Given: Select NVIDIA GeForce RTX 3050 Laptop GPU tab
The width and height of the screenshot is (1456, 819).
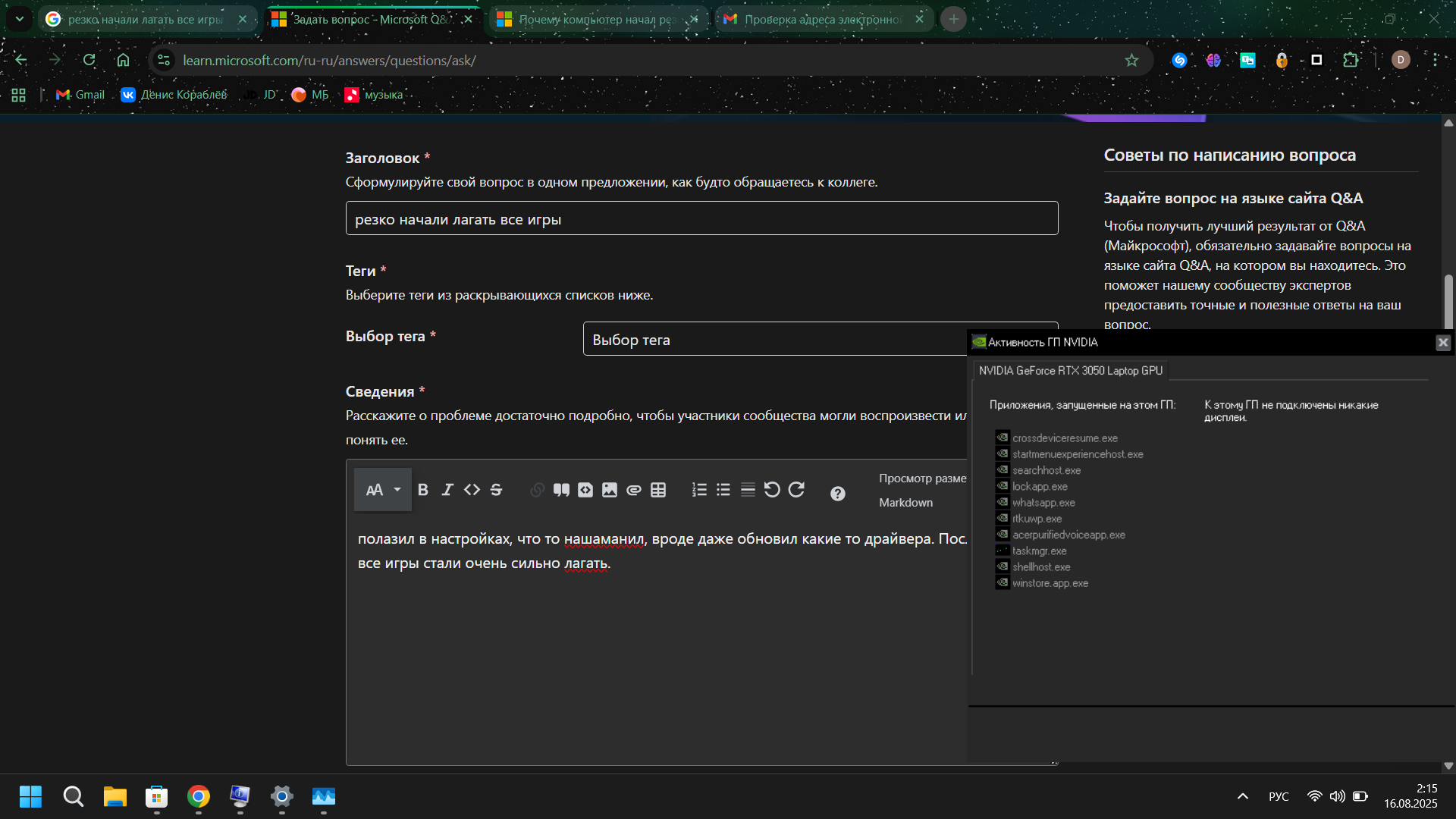Looking at the screenshot, I should (1070, 371).
